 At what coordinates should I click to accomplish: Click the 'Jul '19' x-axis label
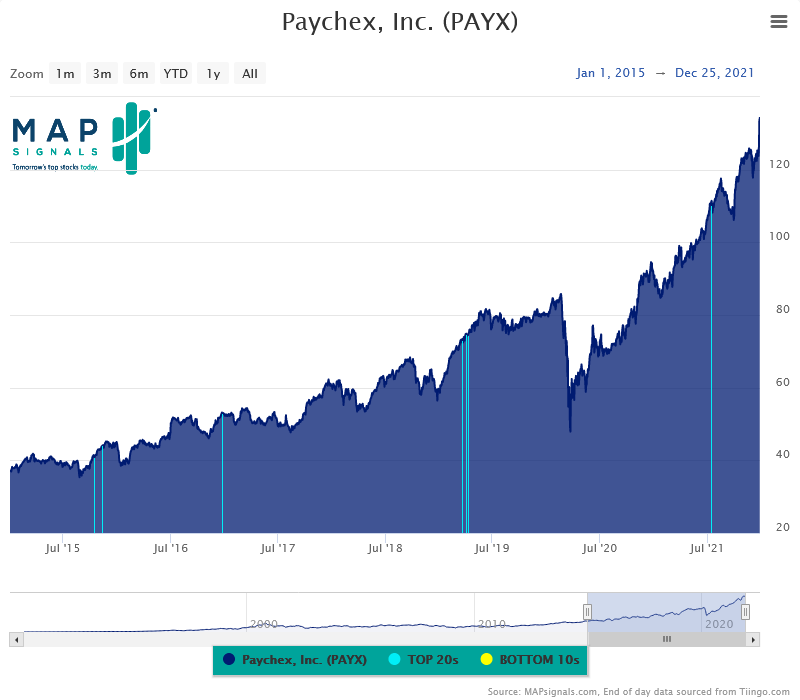(492, 548)
